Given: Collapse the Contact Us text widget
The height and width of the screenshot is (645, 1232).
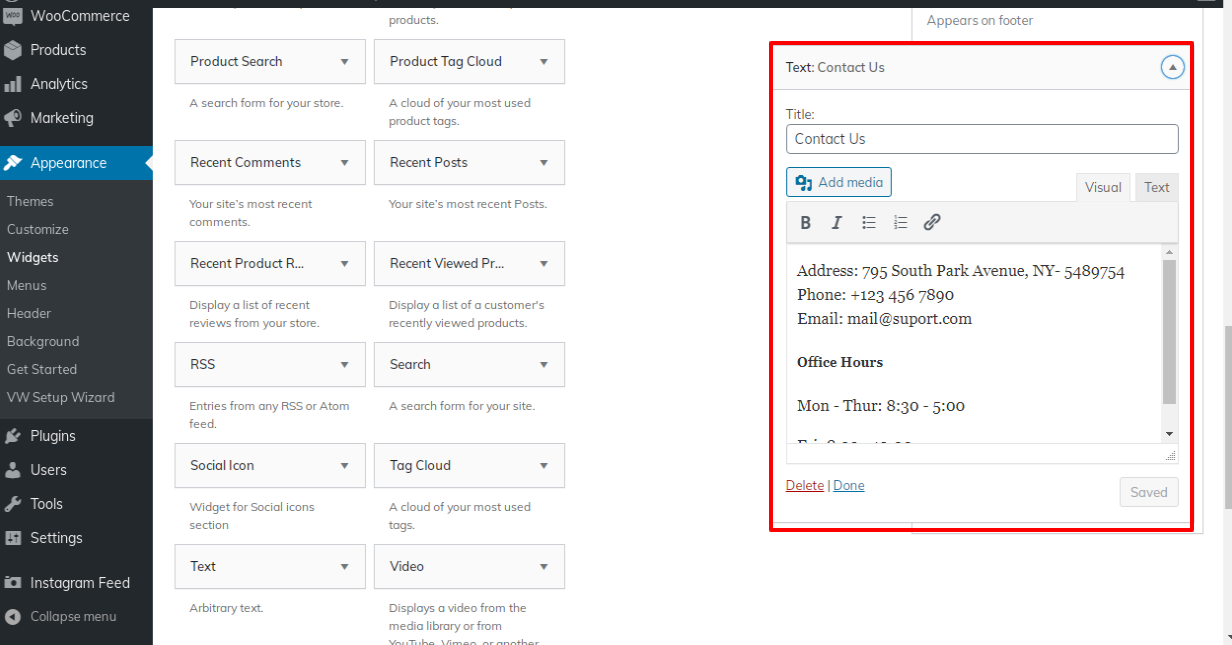Looking at the screenshot, I should coord(1172,68).
